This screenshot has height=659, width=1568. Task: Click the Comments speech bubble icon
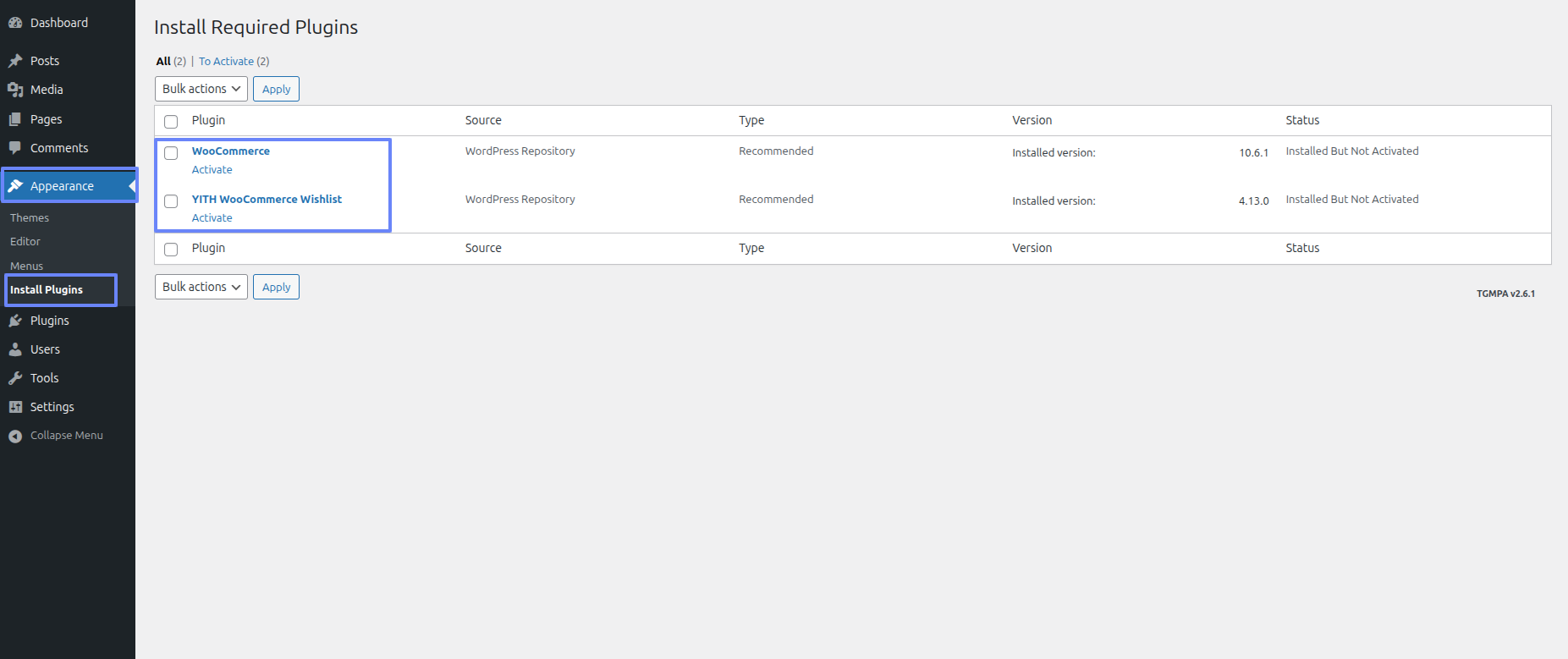[x=15, y=148]
